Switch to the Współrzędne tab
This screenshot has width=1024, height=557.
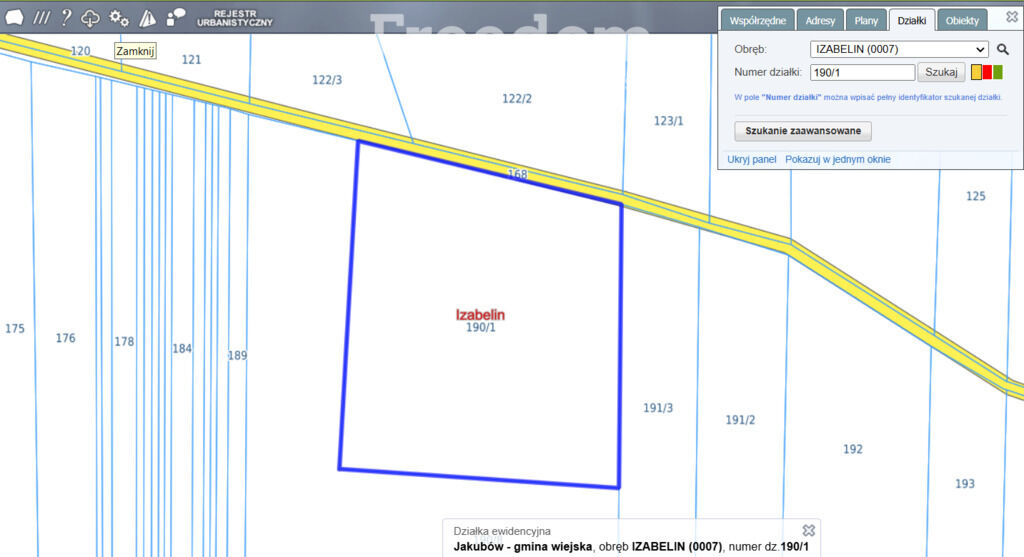758,20
